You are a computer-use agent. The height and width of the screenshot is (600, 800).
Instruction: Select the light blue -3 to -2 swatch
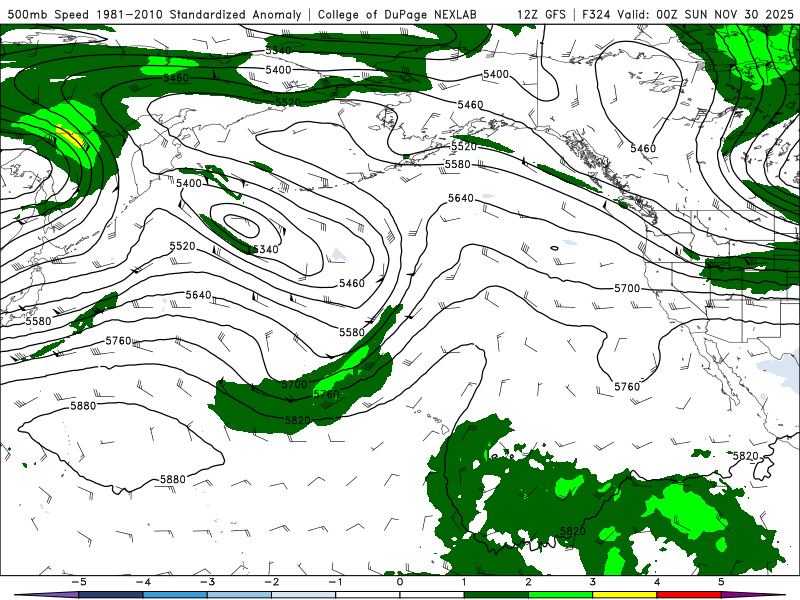(239, 595)
